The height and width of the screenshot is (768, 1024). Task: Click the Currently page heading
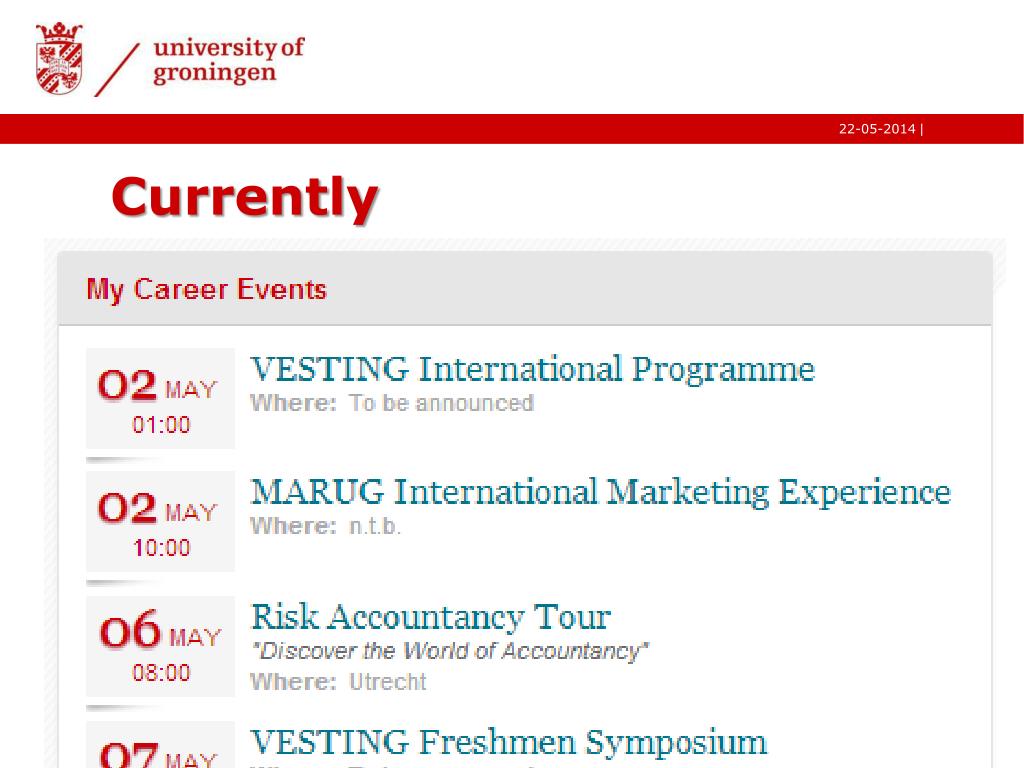pyautogui.click(x=245, y=197)
